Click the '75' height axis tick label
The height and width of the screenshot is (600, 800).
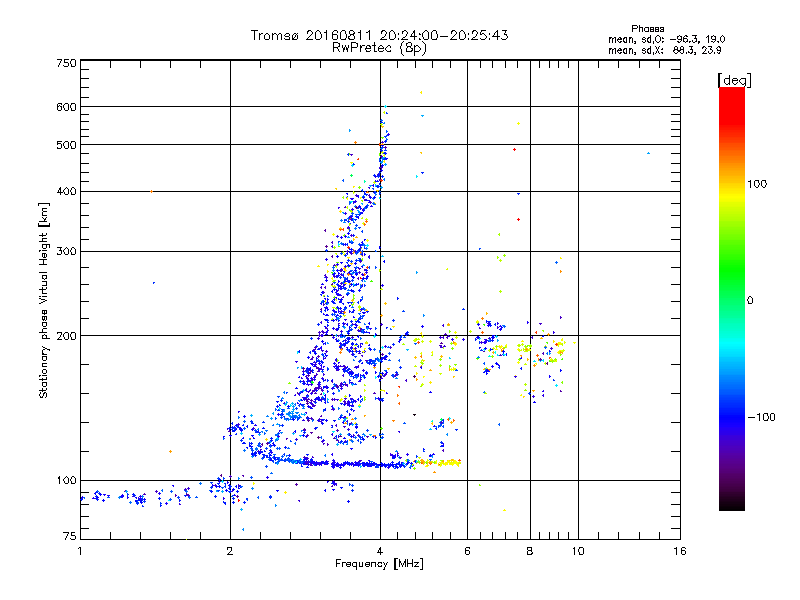click(70, 536)
